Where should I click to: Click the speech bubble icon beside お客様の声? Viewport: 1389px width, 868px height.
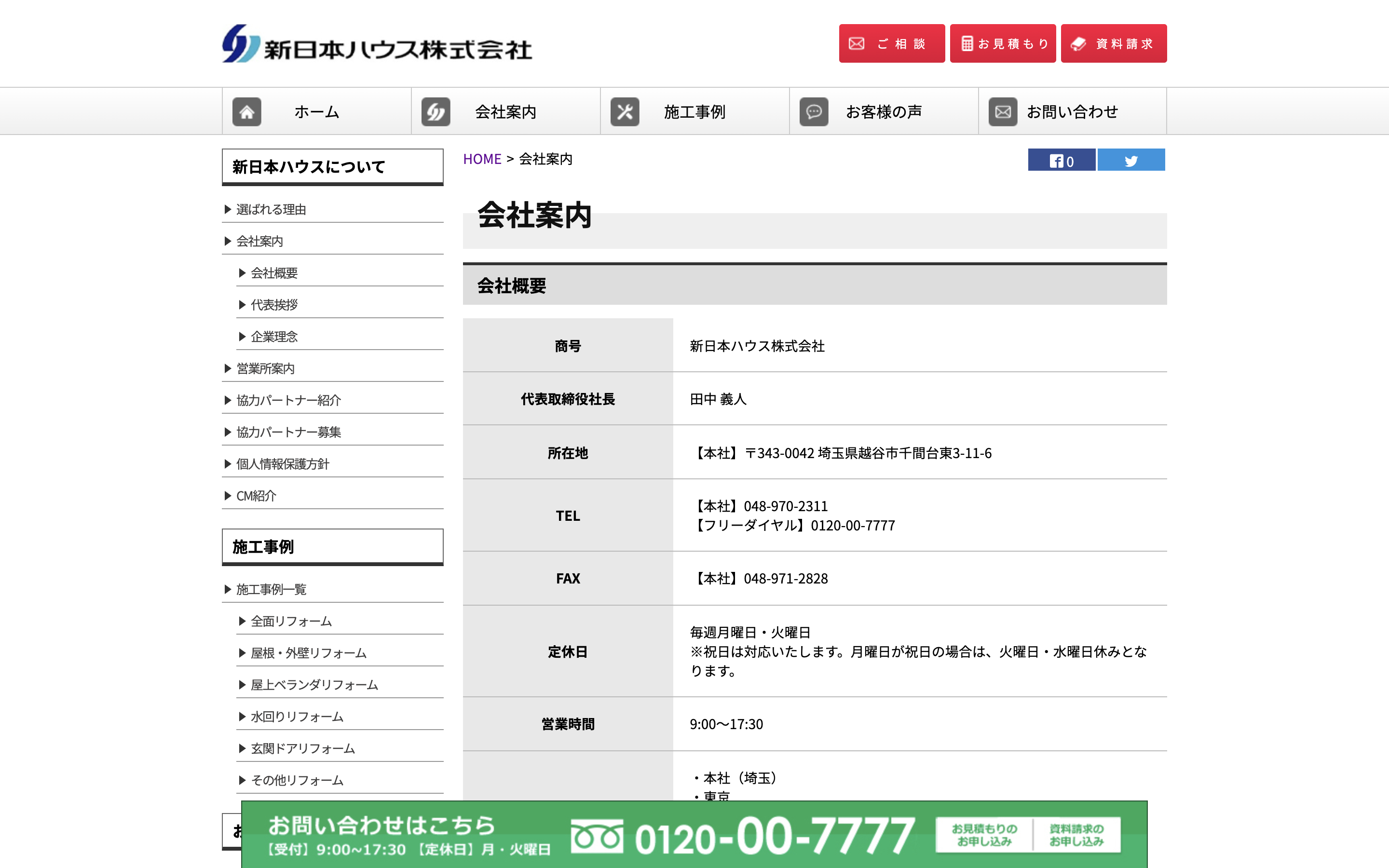(814, 111)
